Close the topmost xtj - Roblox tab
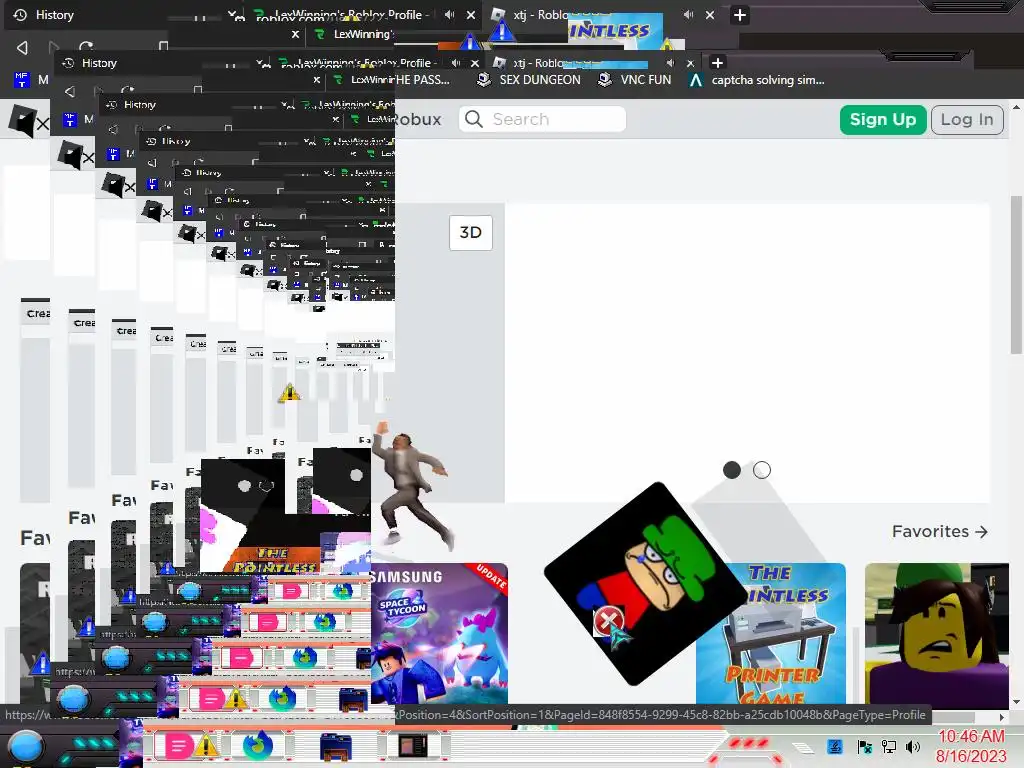The height and width of the screenshot is (768, 1024). 710,15
